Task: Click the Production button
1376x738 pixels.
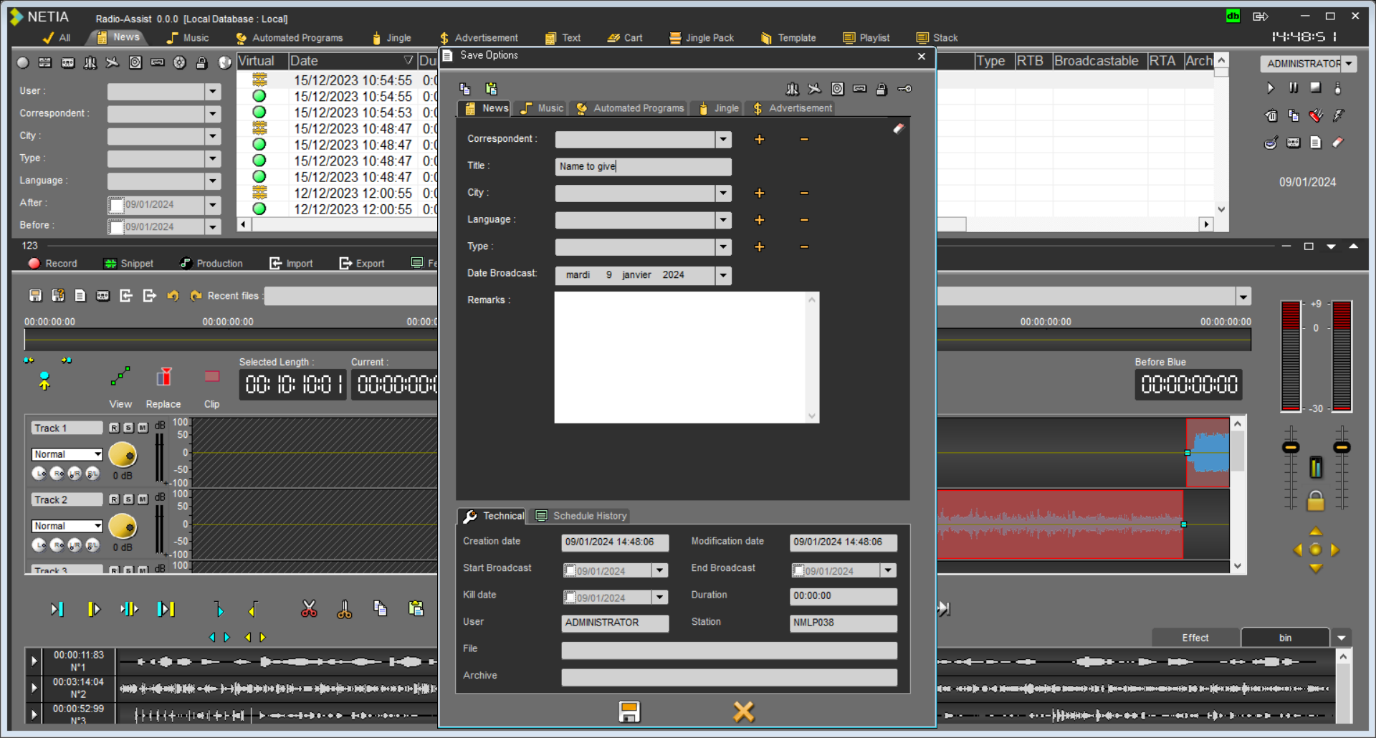Action: [211, 263]
